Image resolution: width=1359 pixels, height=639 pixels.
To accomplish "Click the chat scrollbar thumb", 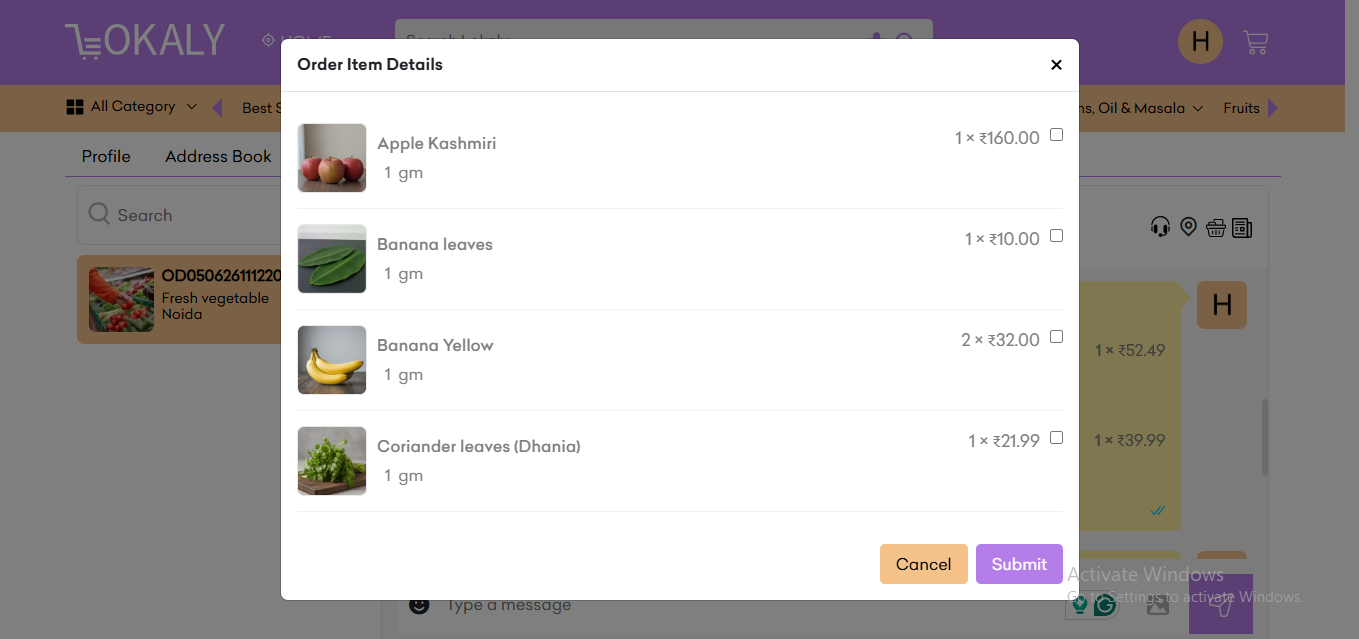I will [1265, 437].
